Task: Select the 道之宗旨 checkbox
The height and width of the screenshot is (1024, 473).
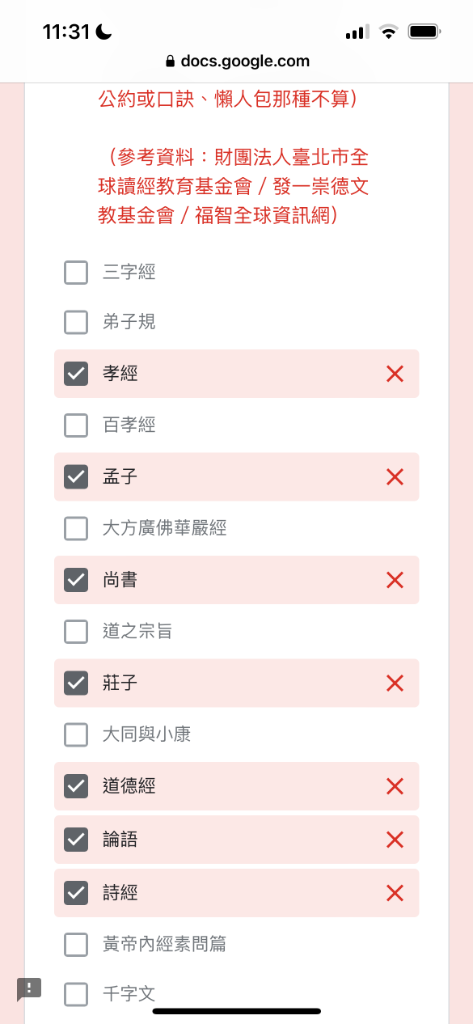Action: point(76,632)
